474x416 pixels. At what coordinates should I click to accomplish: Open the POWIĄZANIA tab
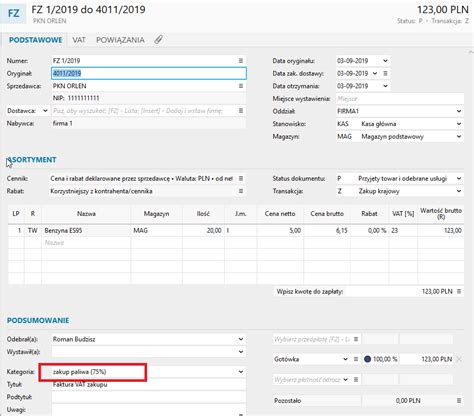(x=120, y=40)
